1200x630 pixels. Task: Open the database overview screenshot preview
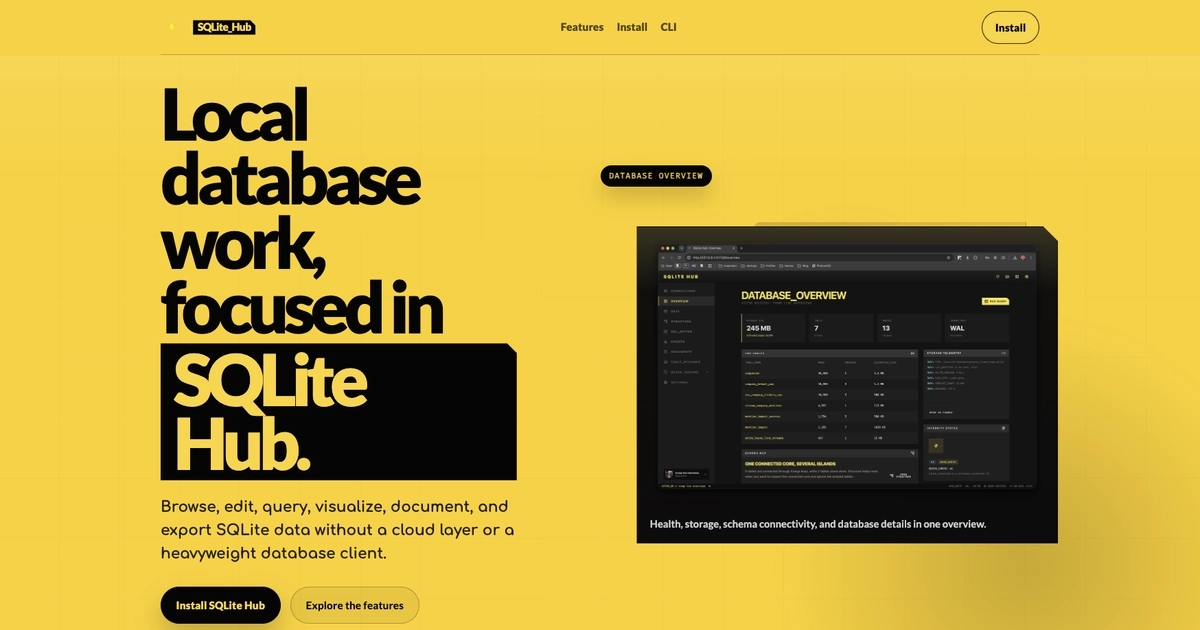(x=847, y=367)
